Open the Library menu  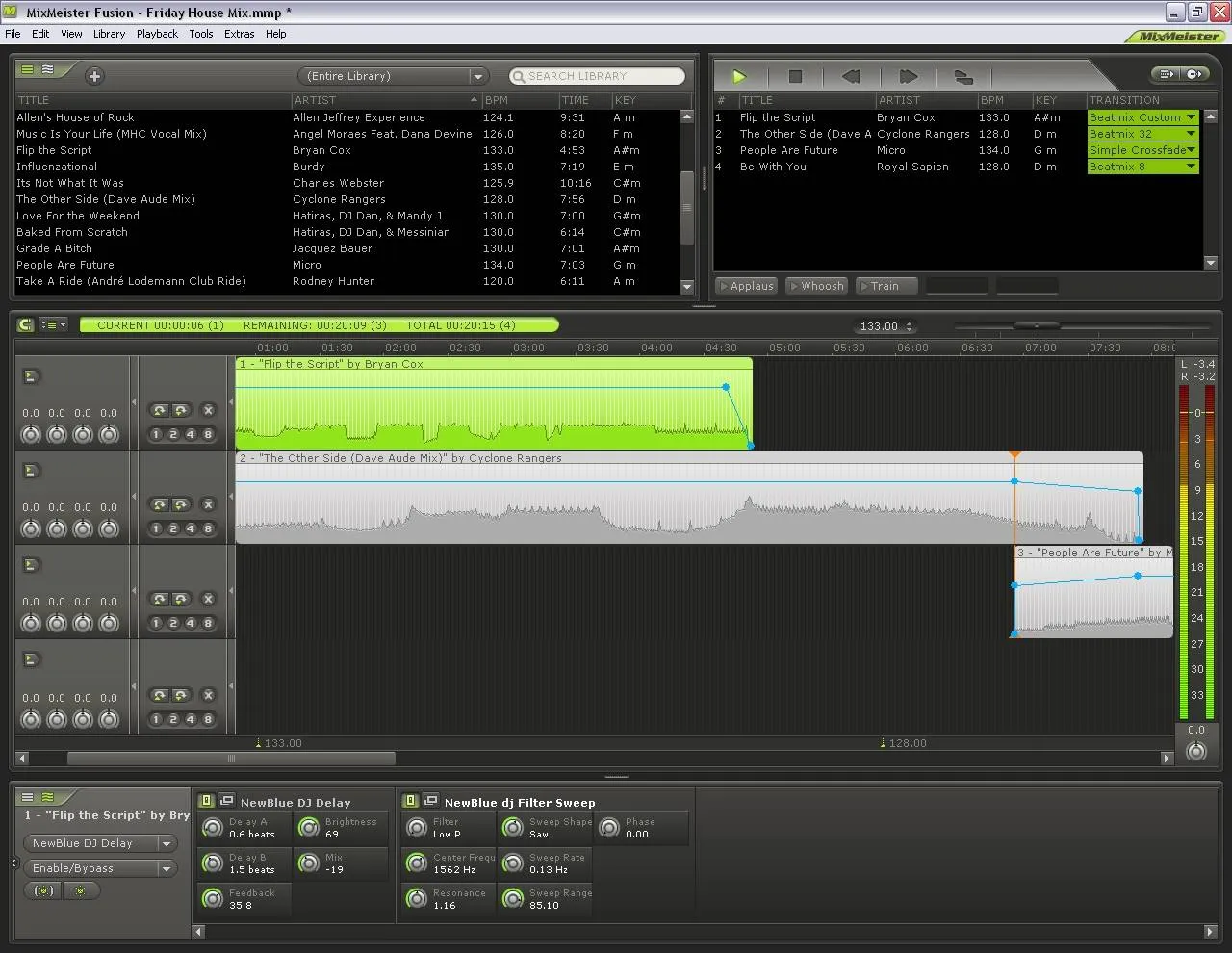pyautogui.click(x=109, y=34)
